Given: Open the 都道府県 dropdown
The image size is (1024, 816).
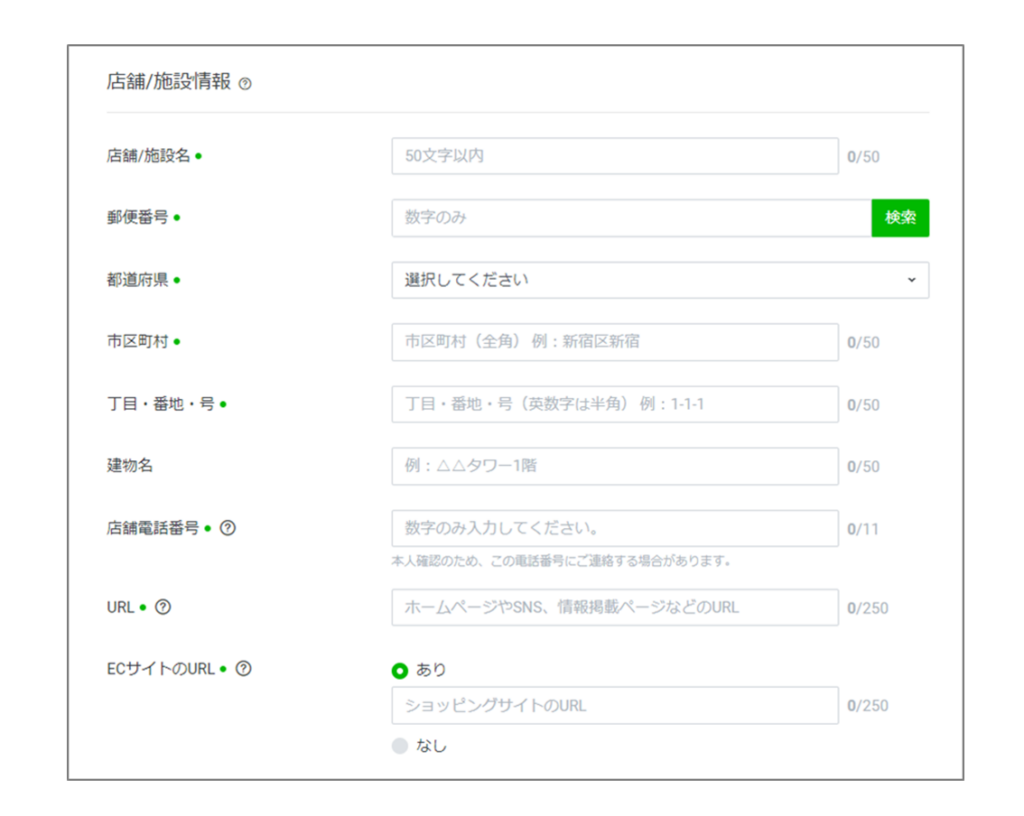Looking at the screenshot, I should tap(659, 280).
